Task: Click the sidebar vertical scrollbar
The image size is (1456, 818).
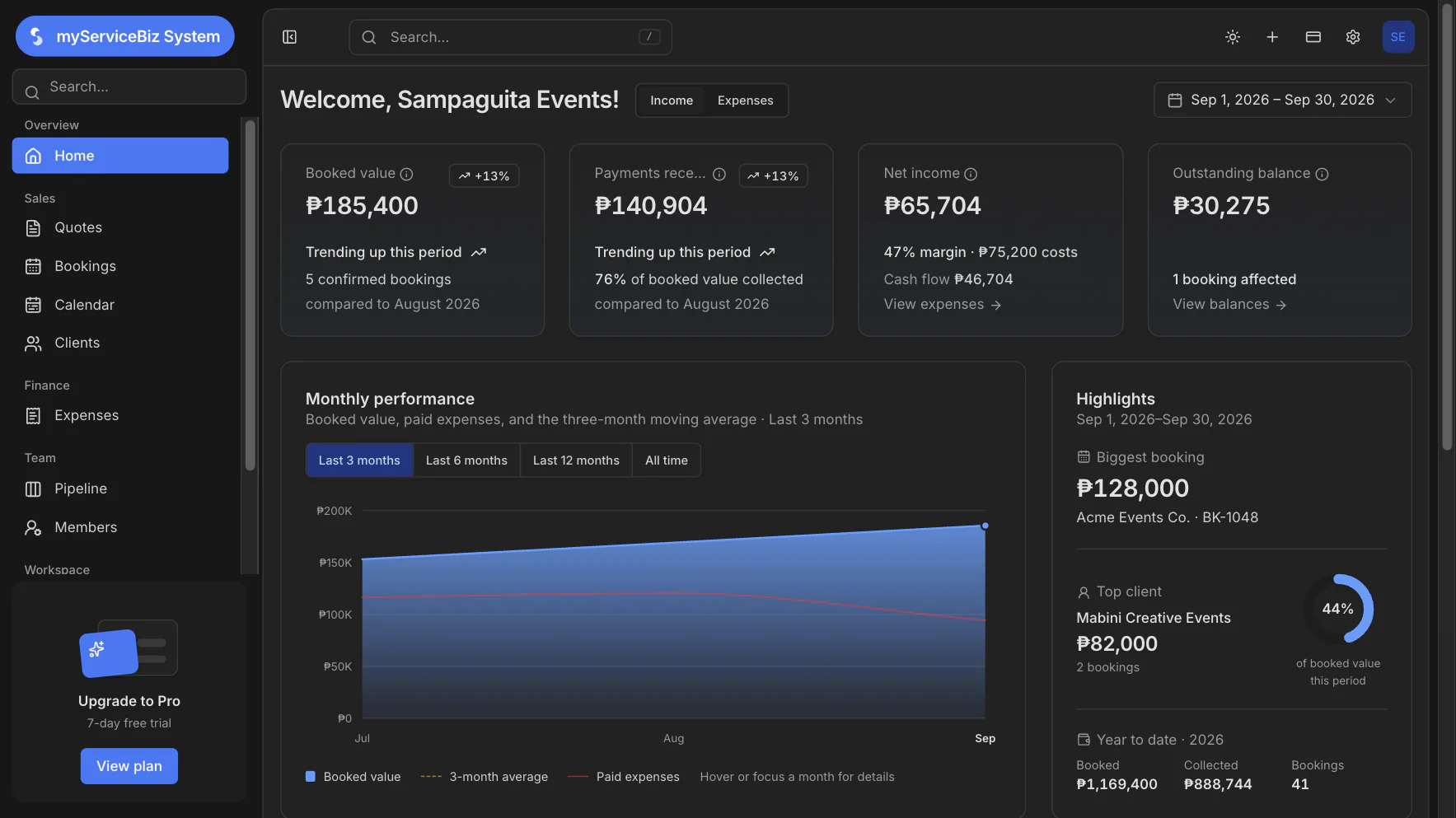Action: pos(250,297)
